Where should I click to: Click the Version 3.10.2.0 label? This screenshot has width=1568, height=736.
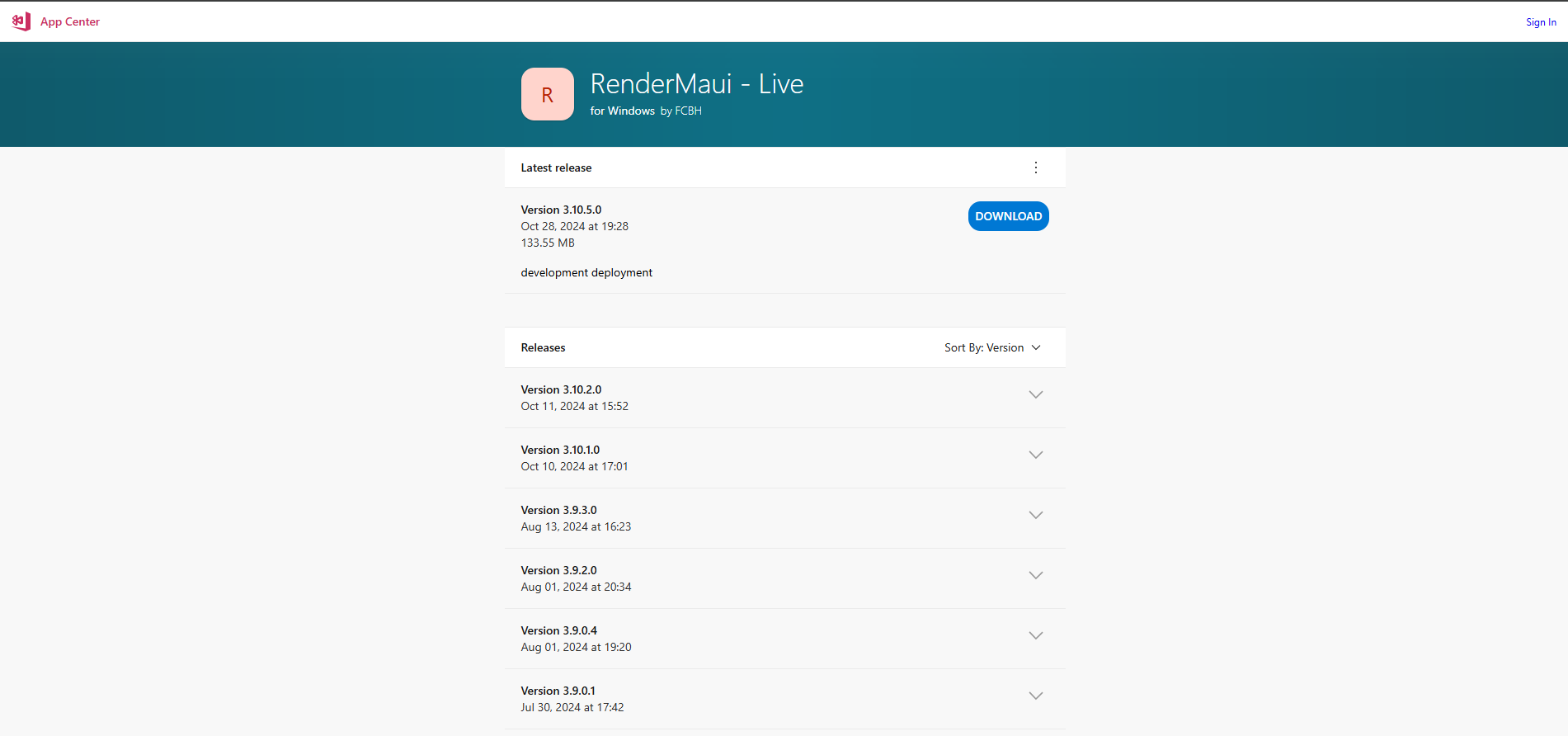561,389
